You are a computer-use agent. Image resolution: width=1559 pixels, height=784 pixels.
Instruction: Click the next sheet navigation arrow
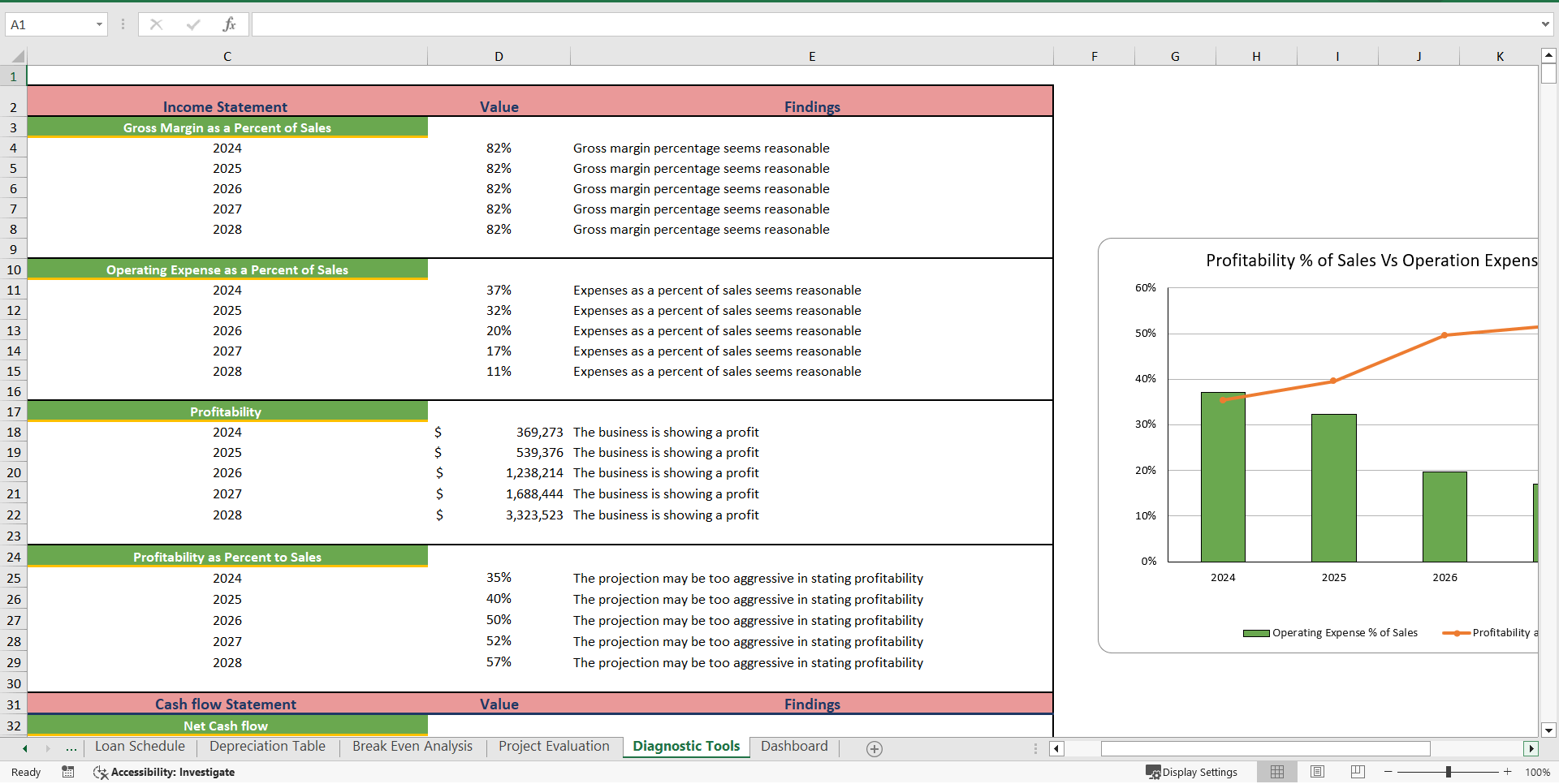pyautogui.click(x=48, y=748)
